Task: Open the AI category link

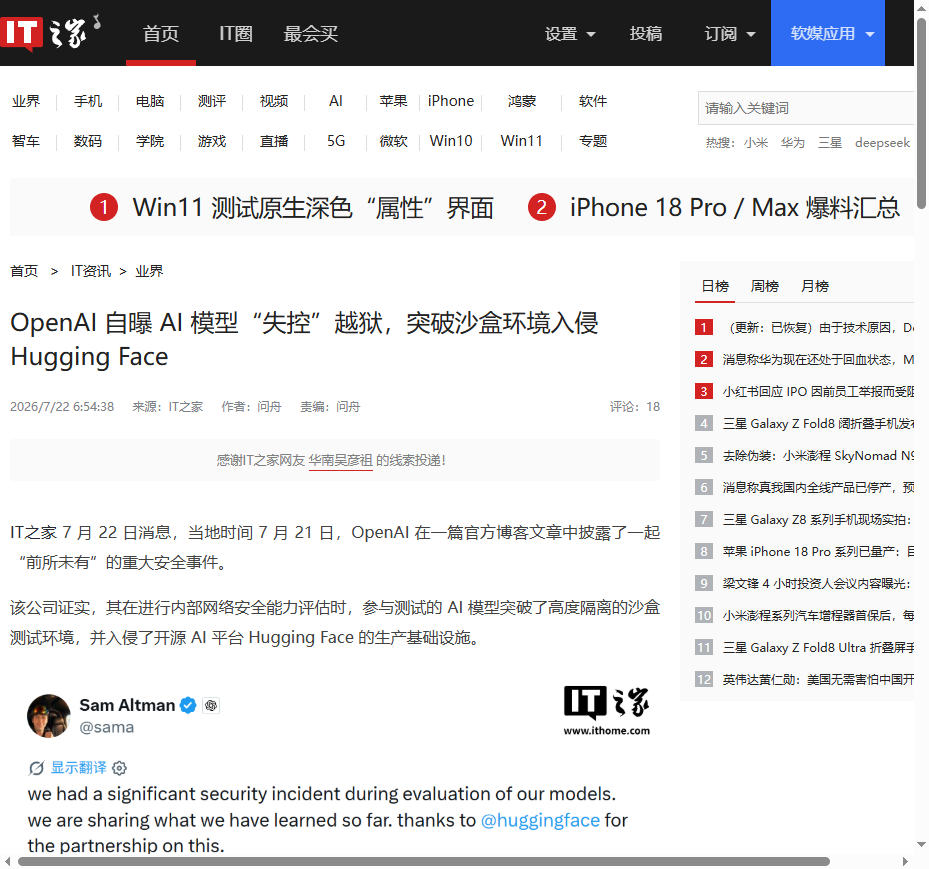Action: tap(336, 101)
